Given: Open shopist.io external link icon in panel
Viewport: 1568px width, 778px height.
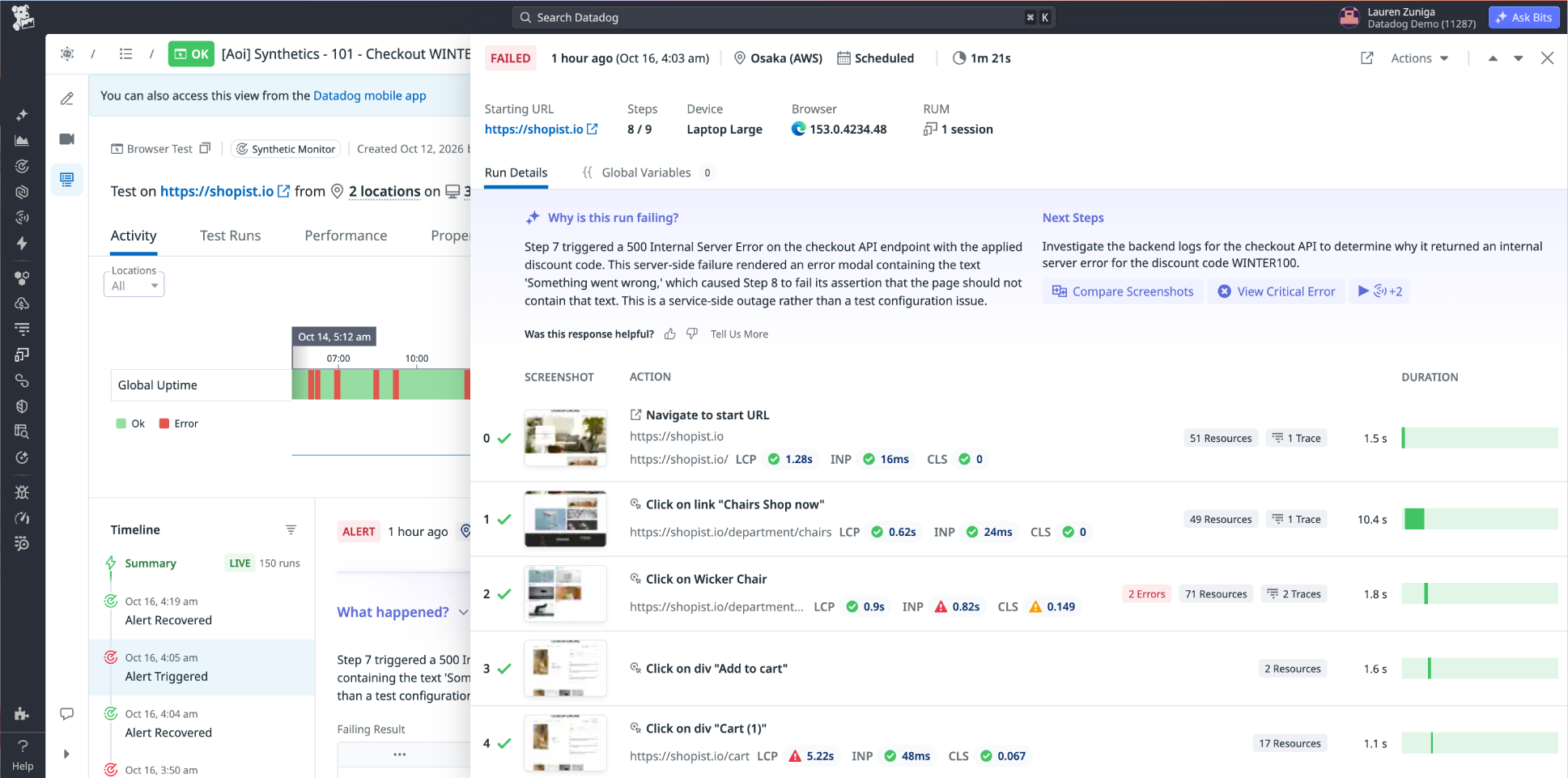Looking at the screenshot, I should click(x=593, y=130).
